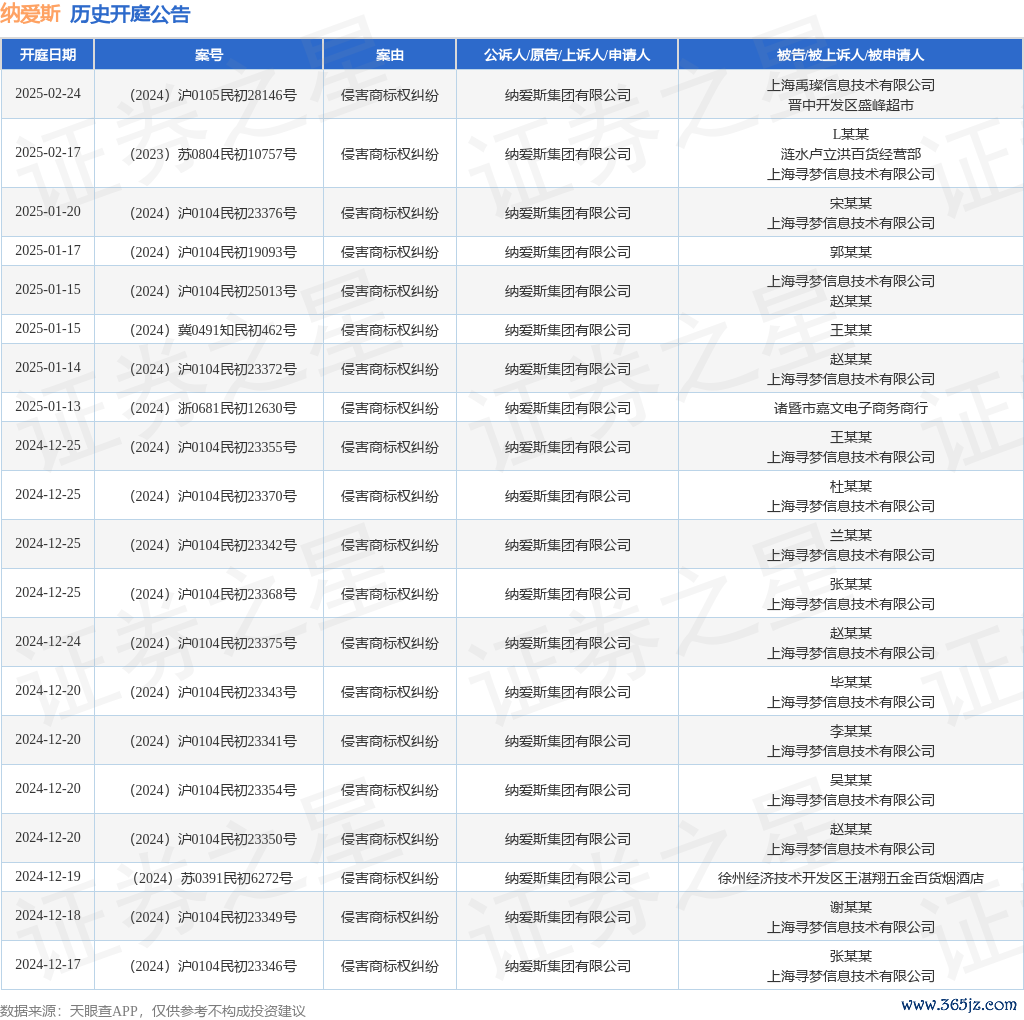Viewport: 1024px width, 1020px height.
Task: Click the 数据来源 天眼查APP footer note
Action: point(153,1011)
